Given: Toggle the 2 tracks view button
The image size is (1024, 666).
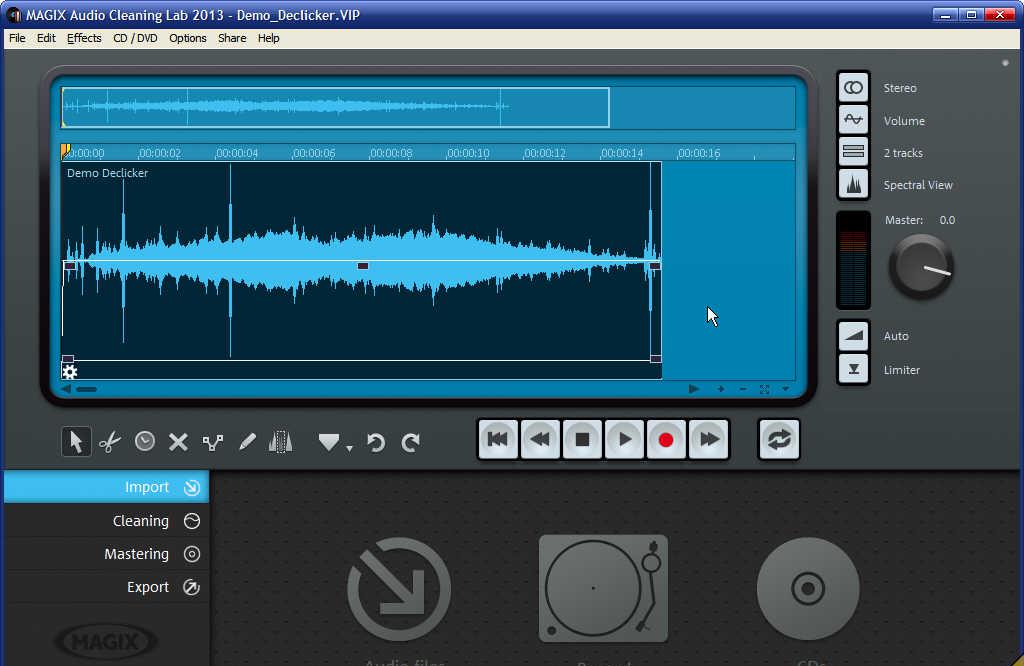Looking at the screenshot, I should point(854,151).
